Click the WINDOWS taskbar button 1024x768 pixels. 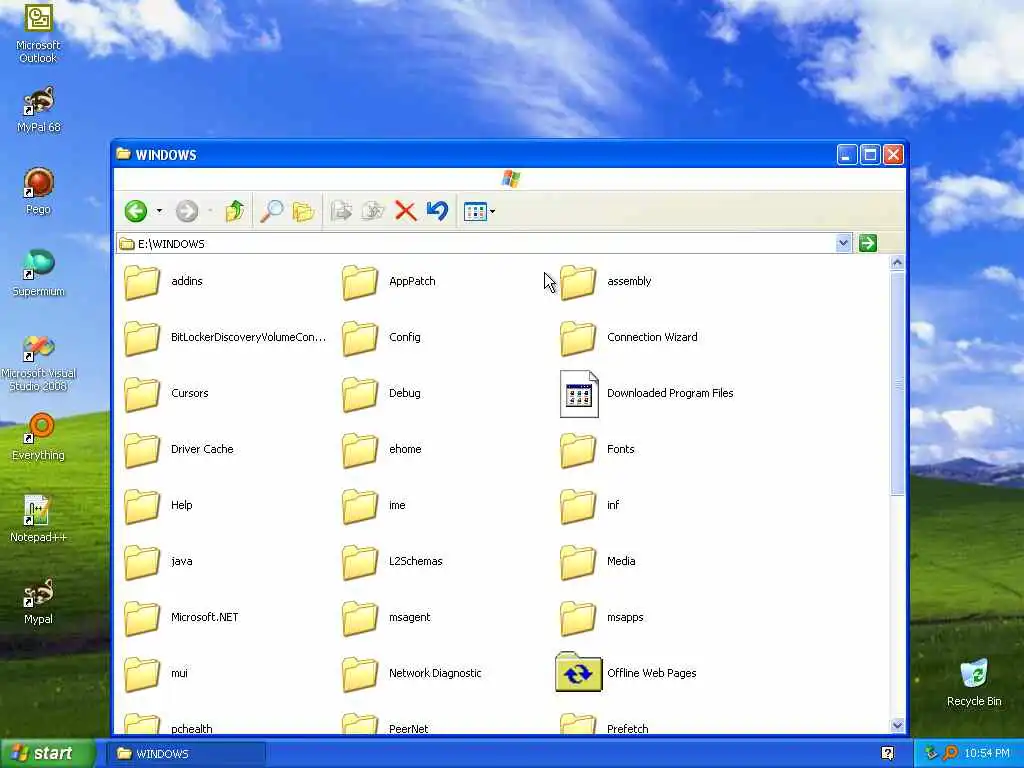tap(187, 754)
